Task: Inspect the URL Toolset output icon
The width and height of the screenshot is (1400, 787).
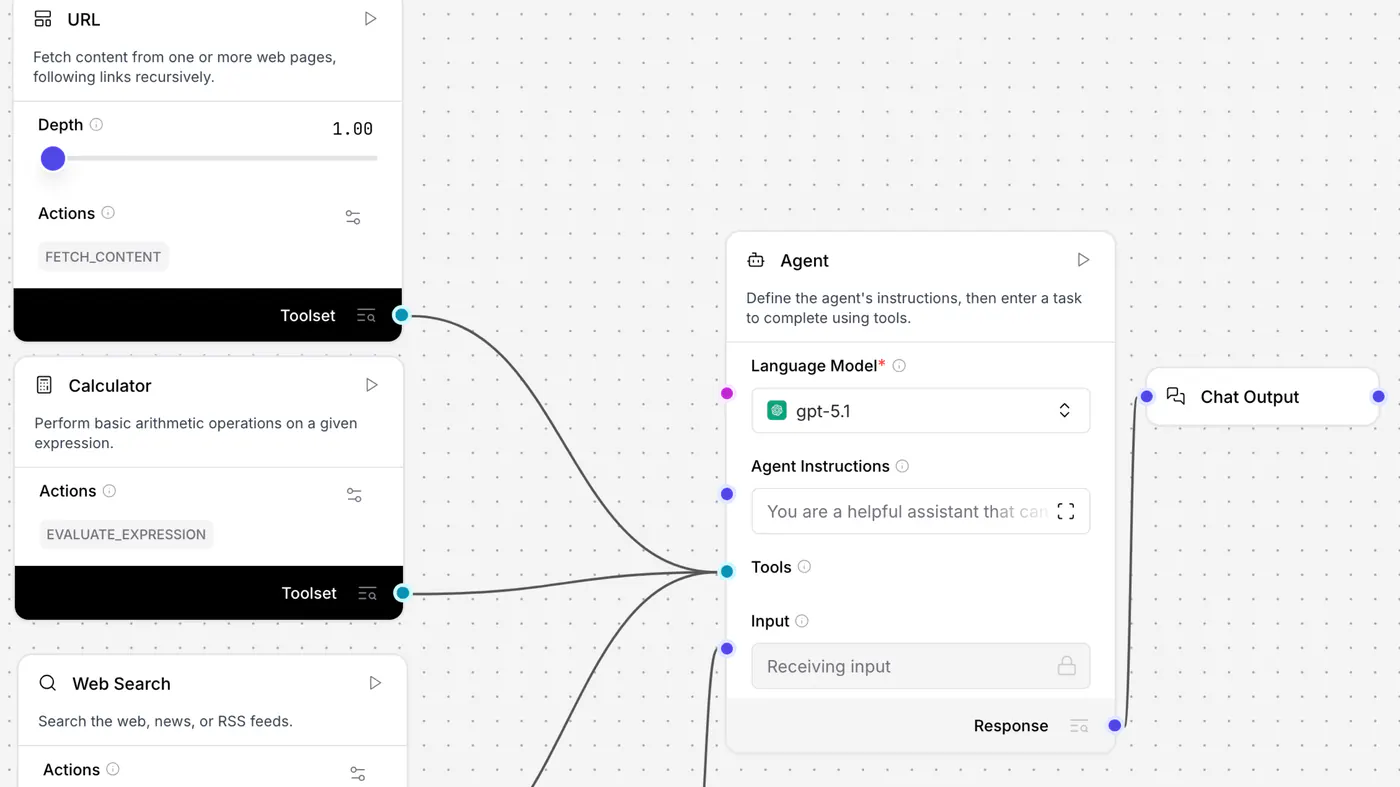Action: (x=366, y=315)
